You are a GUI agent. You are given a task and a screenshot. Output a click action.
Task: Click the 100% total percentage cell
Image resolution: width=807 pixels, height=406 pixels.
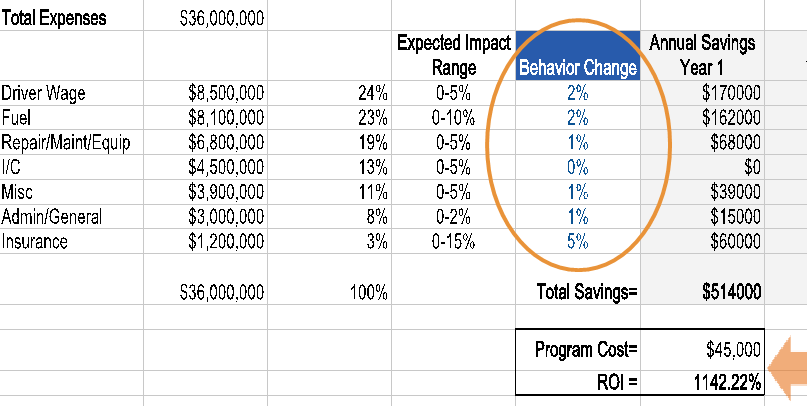tap(369, 293)
